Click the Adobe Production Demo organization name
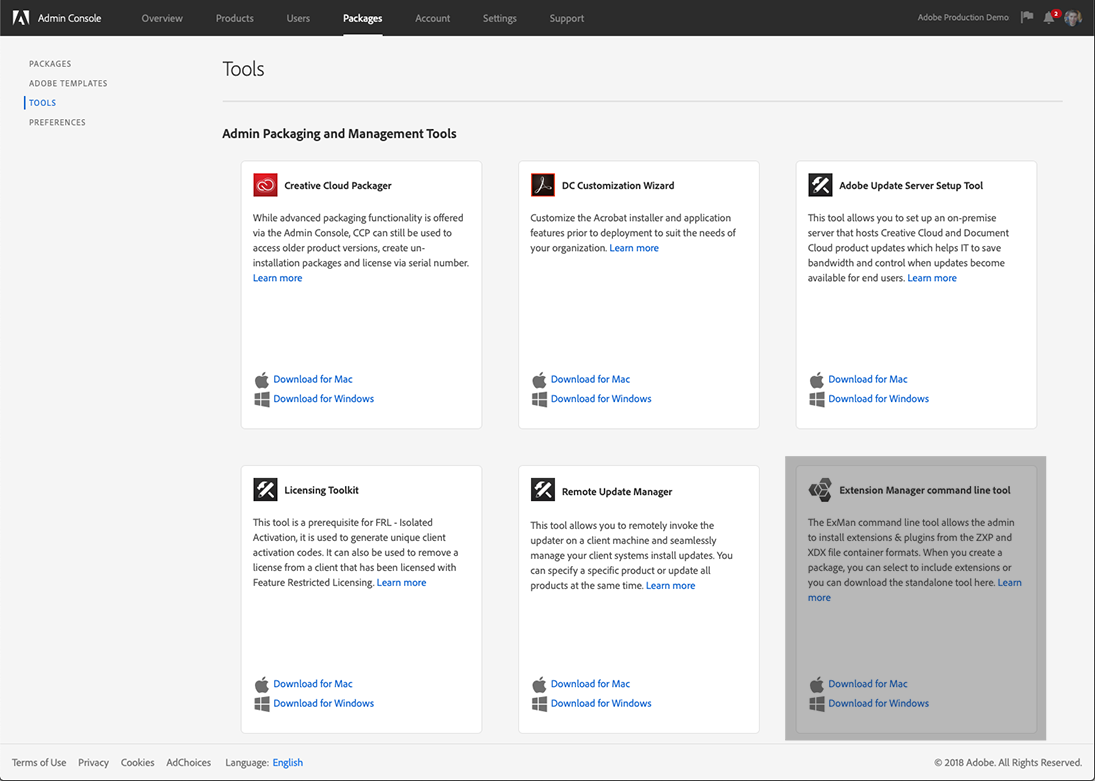This screenshot has width=1095, height=781. [x=963, y=17]
